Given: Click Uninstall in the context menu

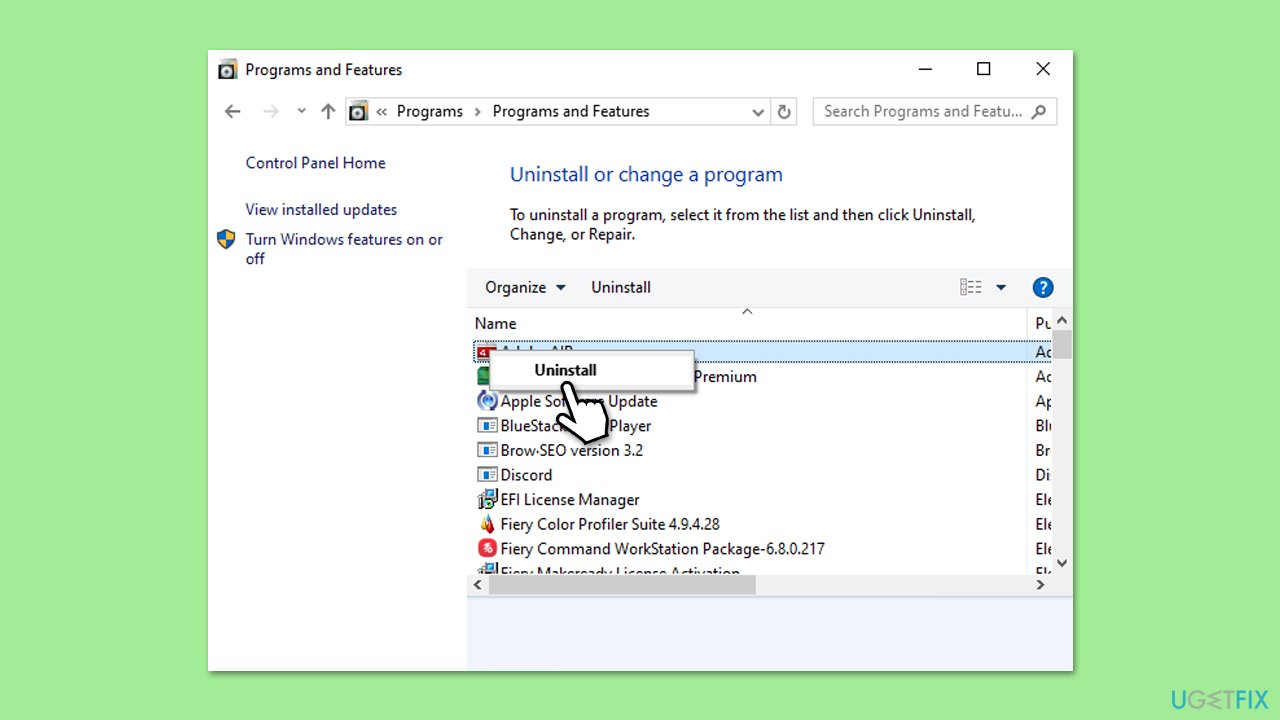Looking at the screenshot, I should coord(565,370).
